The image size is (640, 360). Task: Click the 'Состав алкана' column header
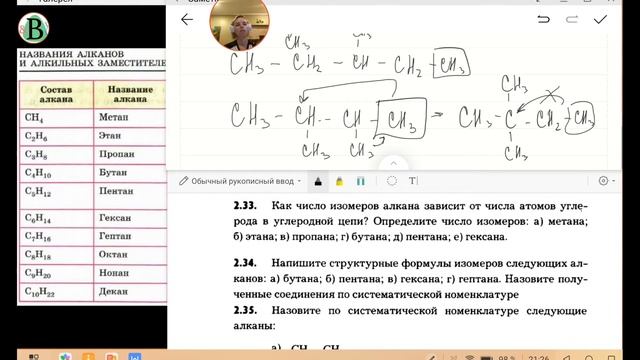point(56,94)
